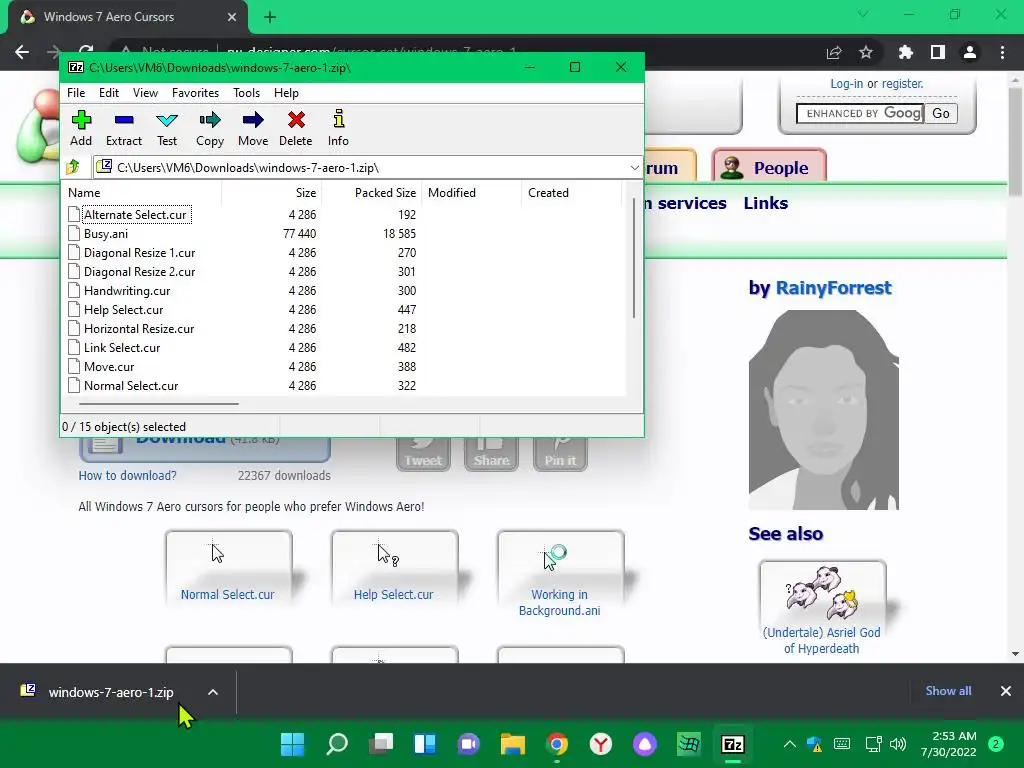The image size is (1024, 768).
Task: Open Chrome side panel icon
Action: point(938,52)
